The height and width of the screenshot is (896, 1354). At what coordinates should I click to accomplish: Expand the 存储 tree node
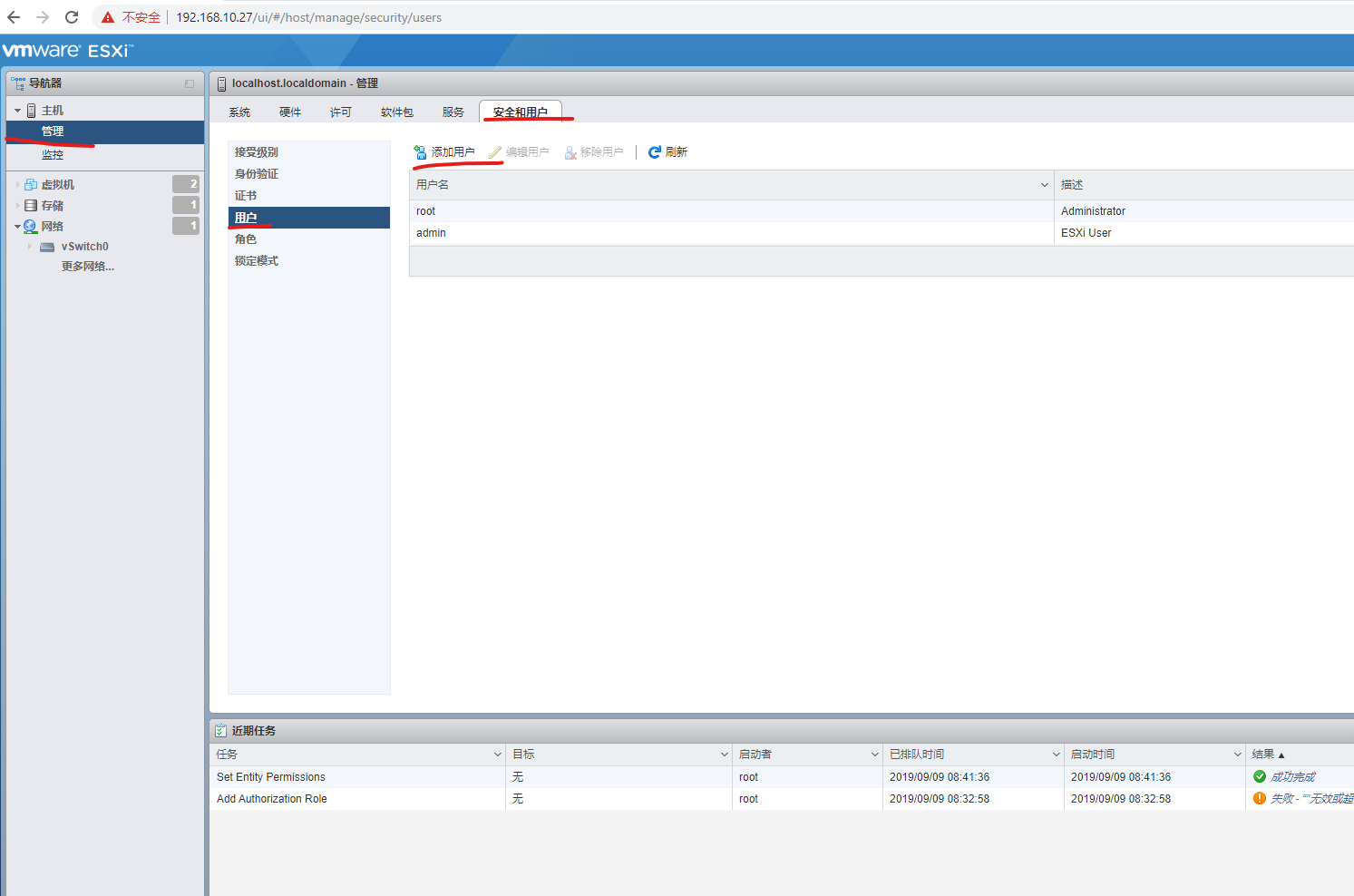[x=17, y=206]
